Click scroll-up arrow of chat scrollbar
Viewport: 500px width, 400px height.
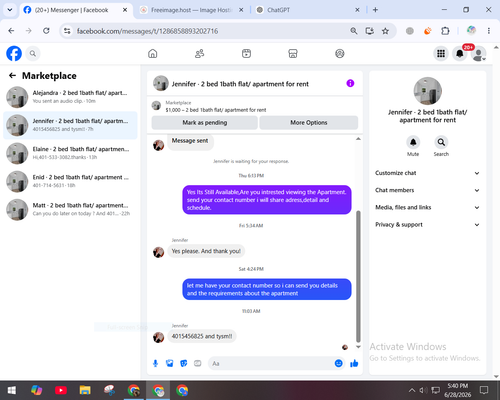click(x=358, y=139)
